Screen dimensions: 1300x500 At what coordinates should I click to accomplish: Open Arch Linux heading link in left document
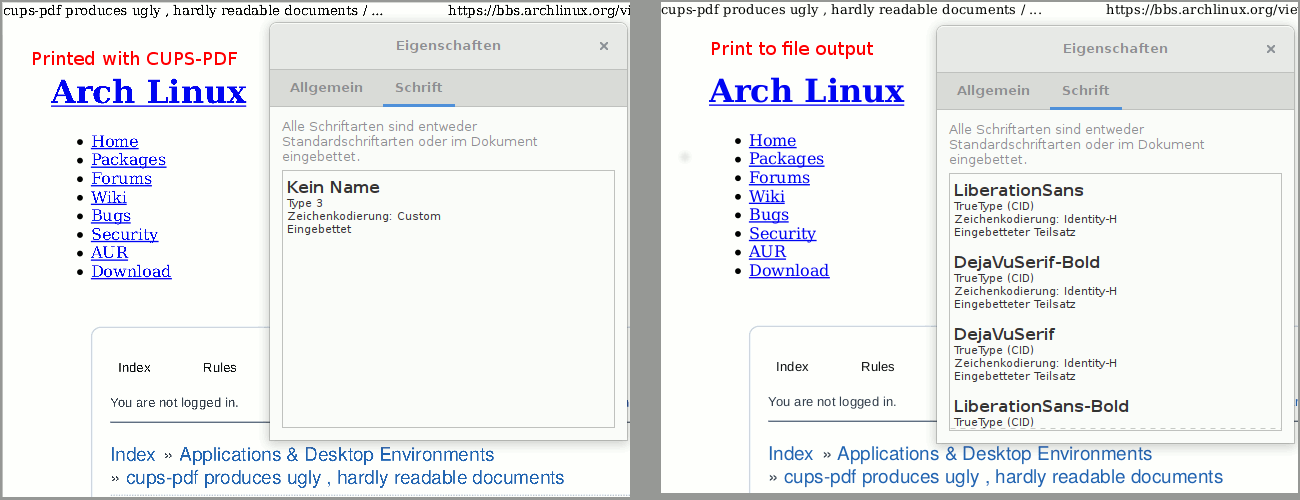click(148, 92)
